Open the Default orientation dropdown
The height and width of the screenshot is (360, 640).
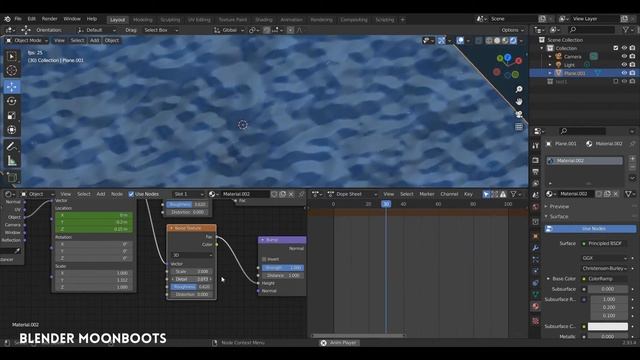(97, 30)
